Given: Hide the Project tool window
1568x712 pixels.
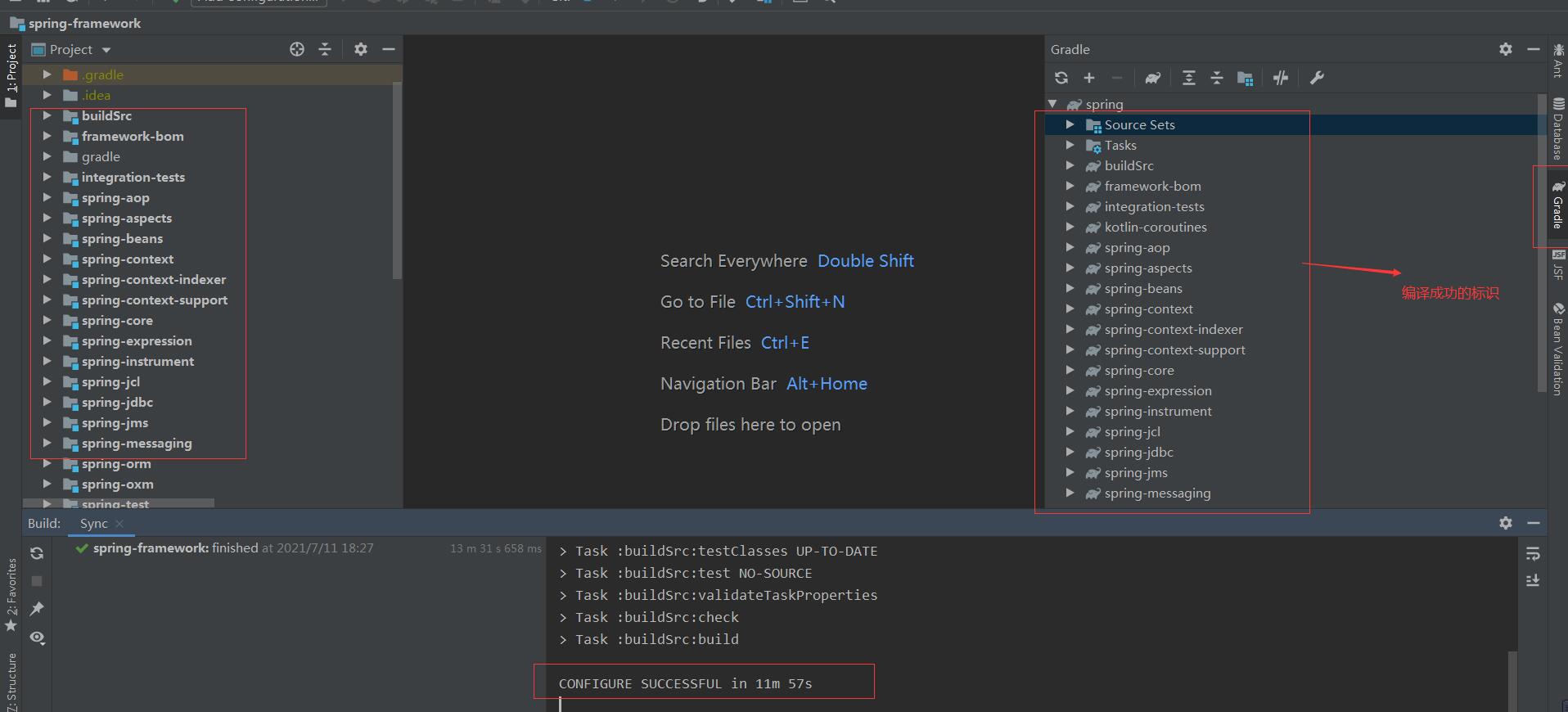Looking at the screenshot, I should (389, 49).
